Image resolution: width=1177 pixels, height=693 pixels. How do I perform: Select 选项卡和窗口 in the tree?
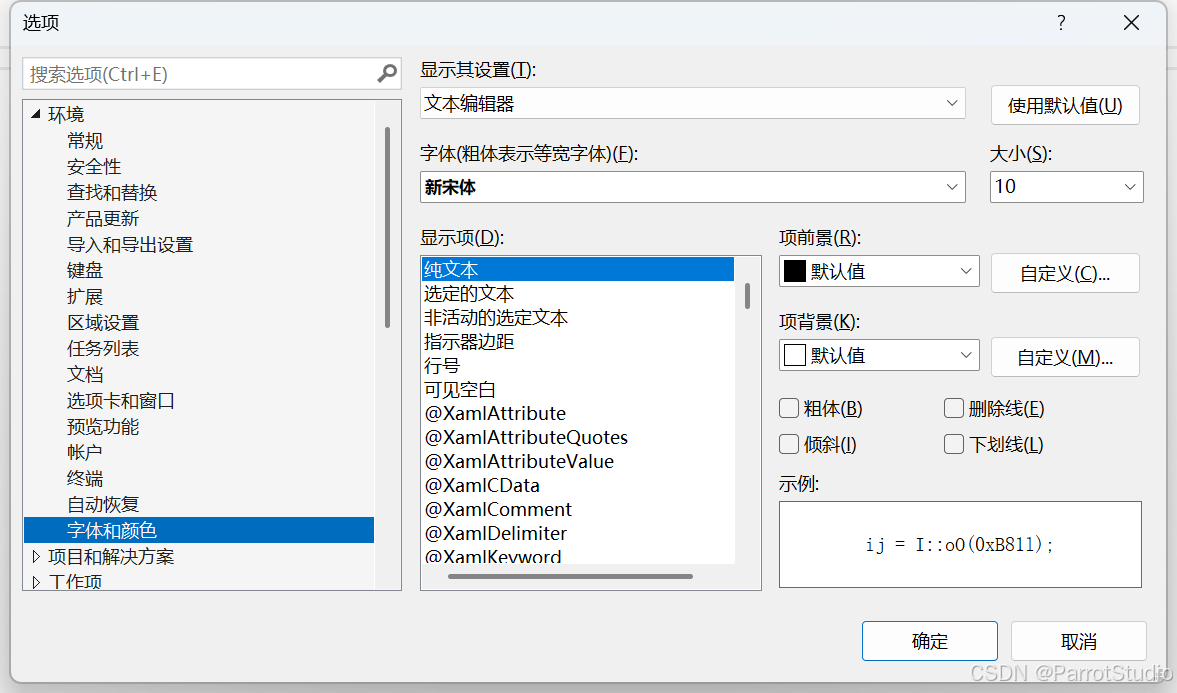[121, 401]
